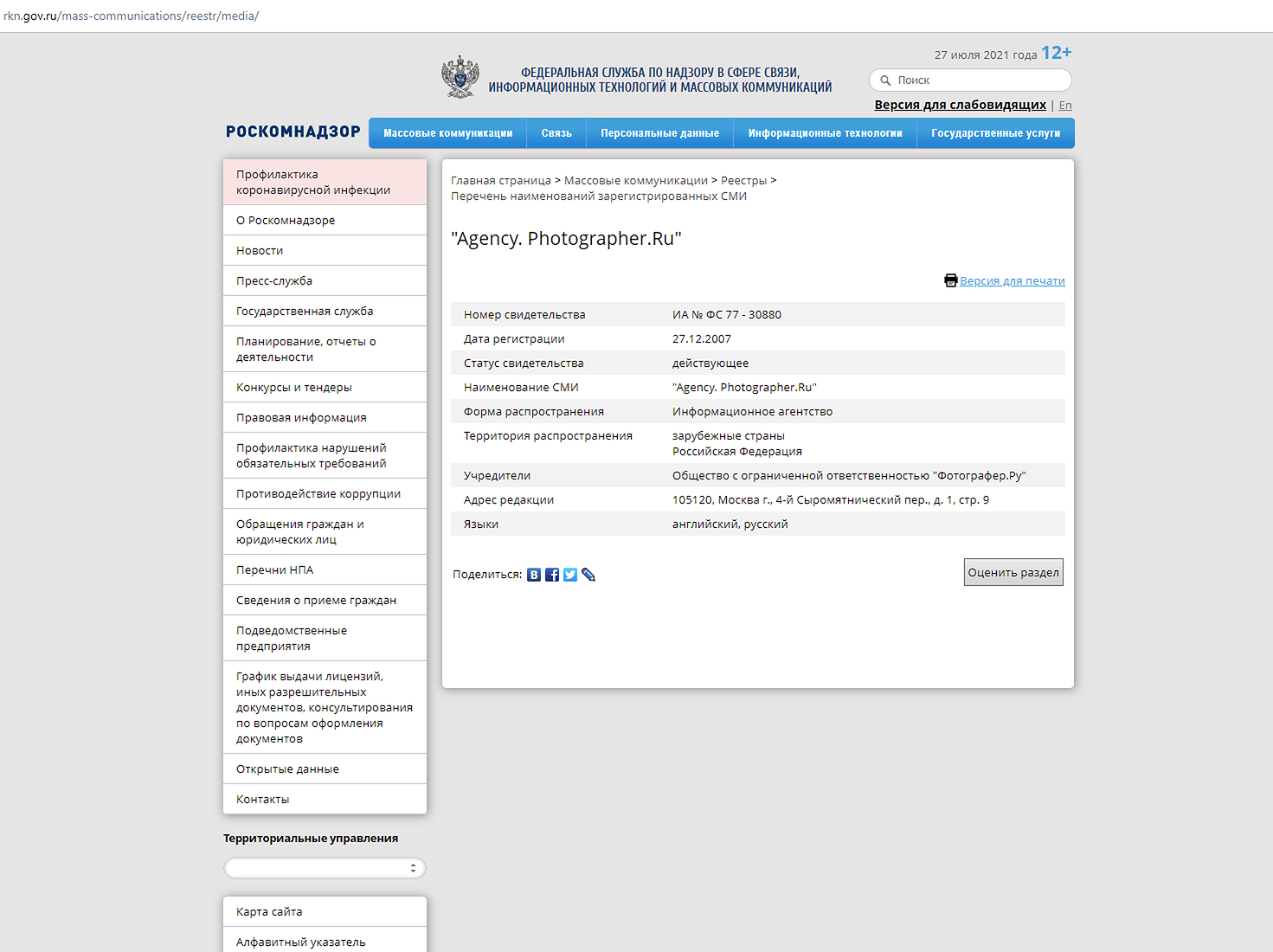This screenshot has width=1273, height=952.
Task: Open the Связь tab
Action: (556, 133)
